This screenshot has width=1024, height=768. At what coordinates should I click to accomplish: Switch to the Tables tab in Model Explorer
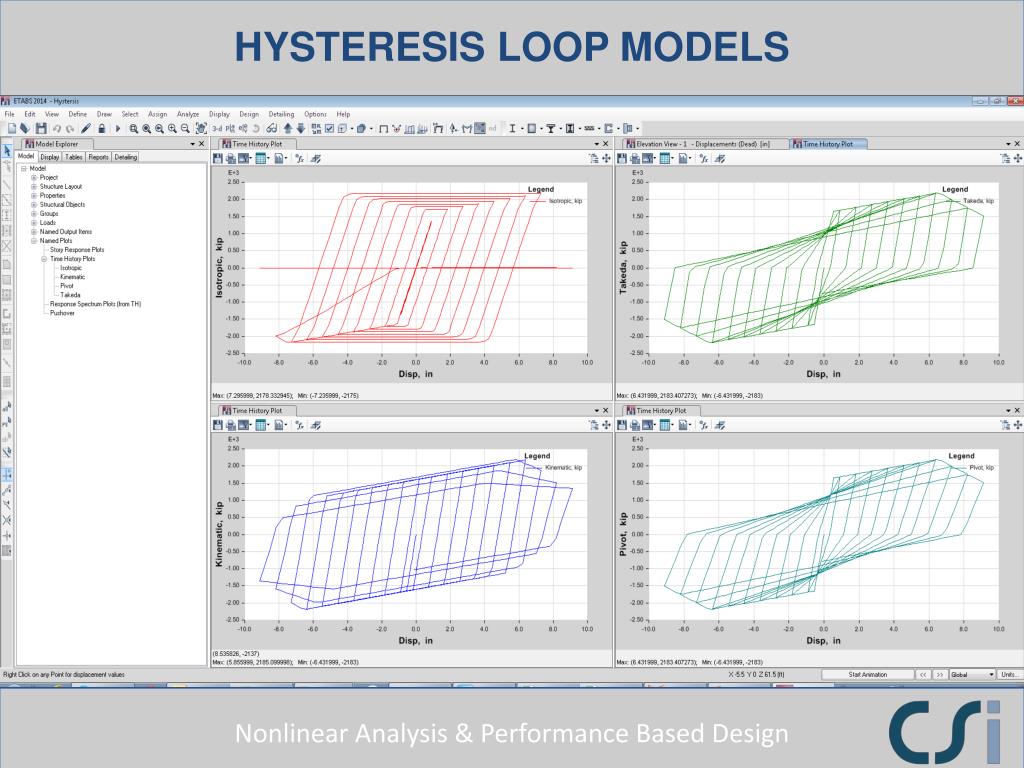tap(74, 157)
